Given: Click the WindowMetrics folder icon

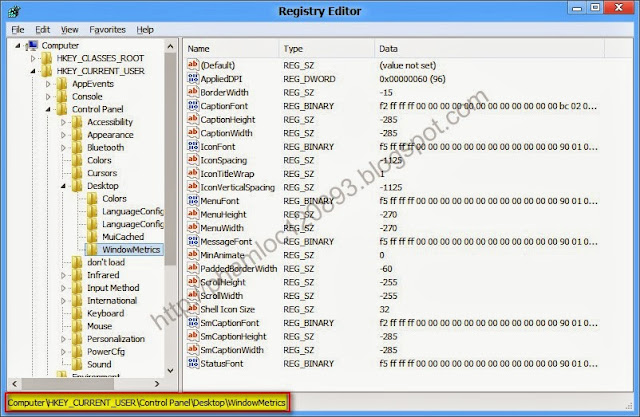Looking at the screenshot, I should pos(92,249).
